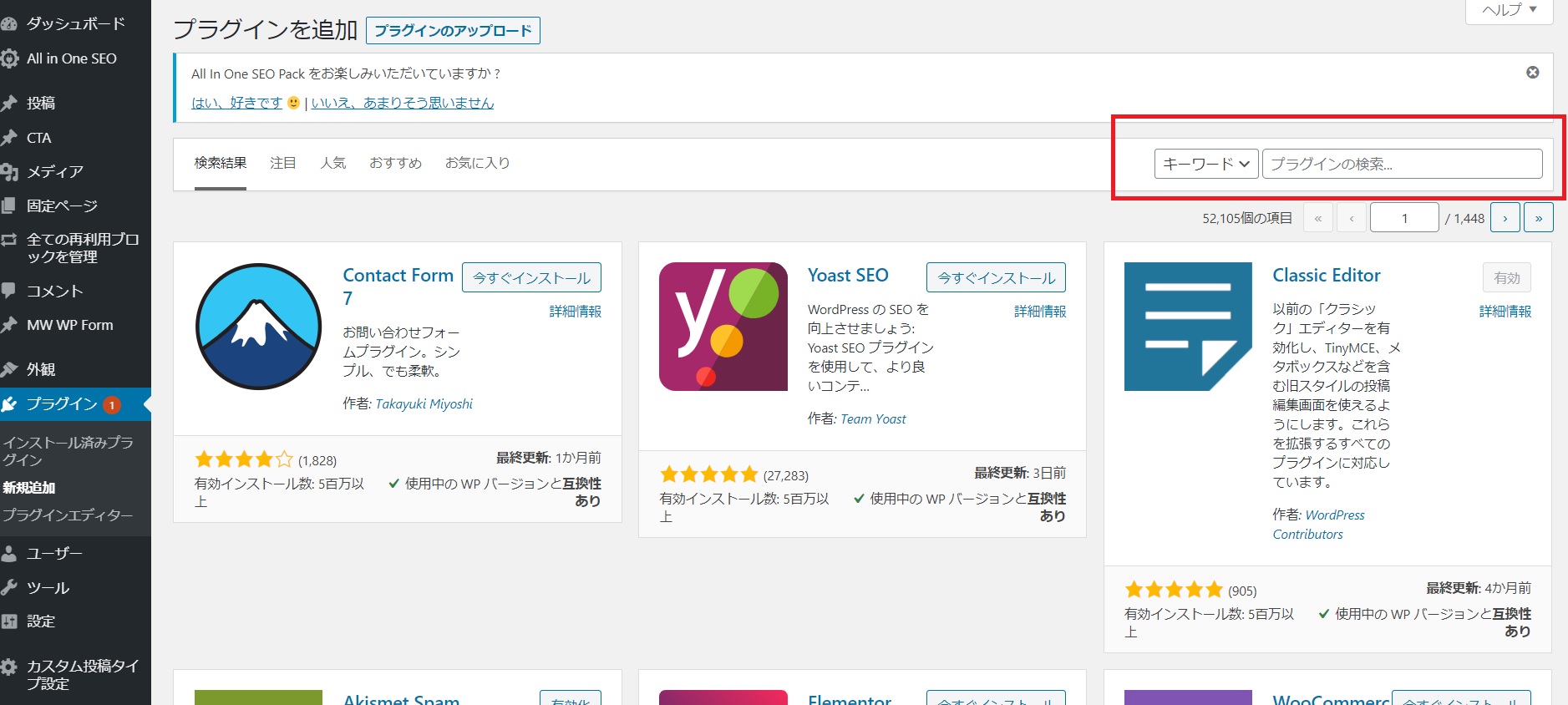The height and width of the screenshot is (705, 1568).
Task: Open the keyword search type dropdown
Action: point(1205,164)
